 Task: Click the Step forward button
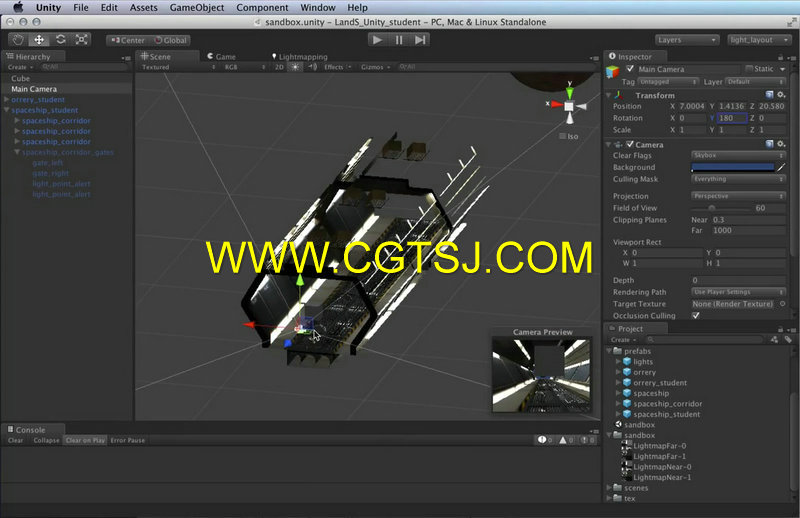coord(420,40)
